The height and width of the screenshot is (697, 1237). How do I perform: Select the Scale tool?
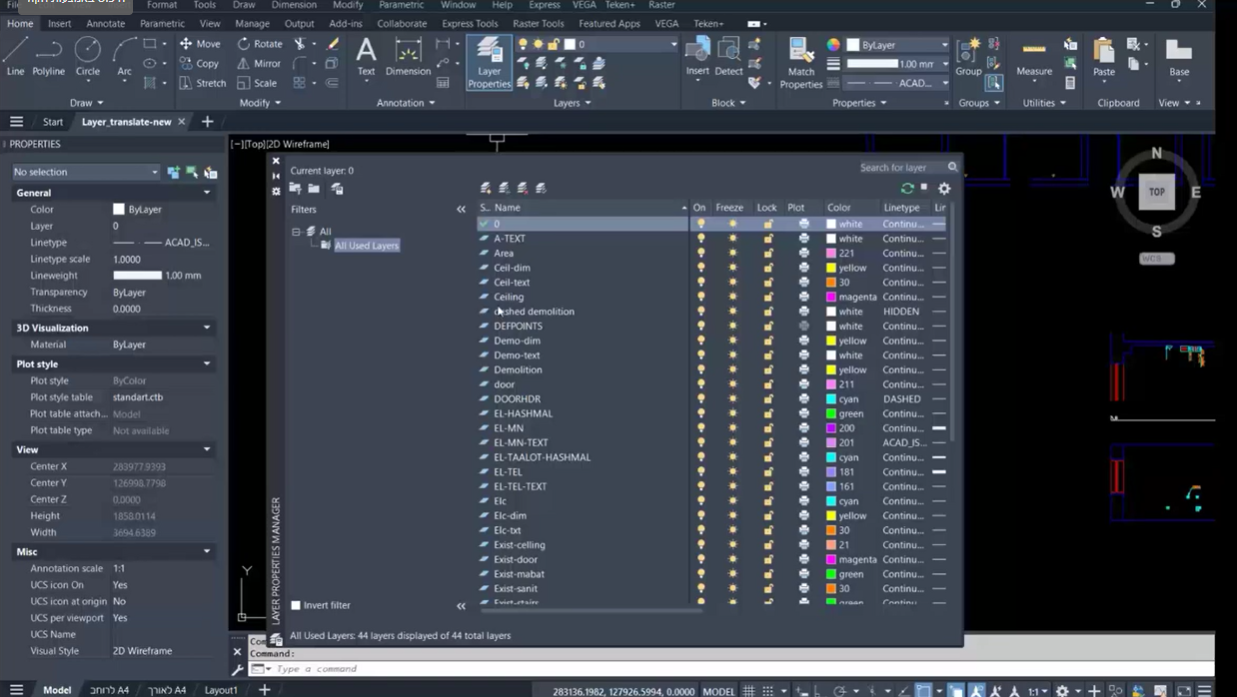pyautogui.click(x=257, y=83)
